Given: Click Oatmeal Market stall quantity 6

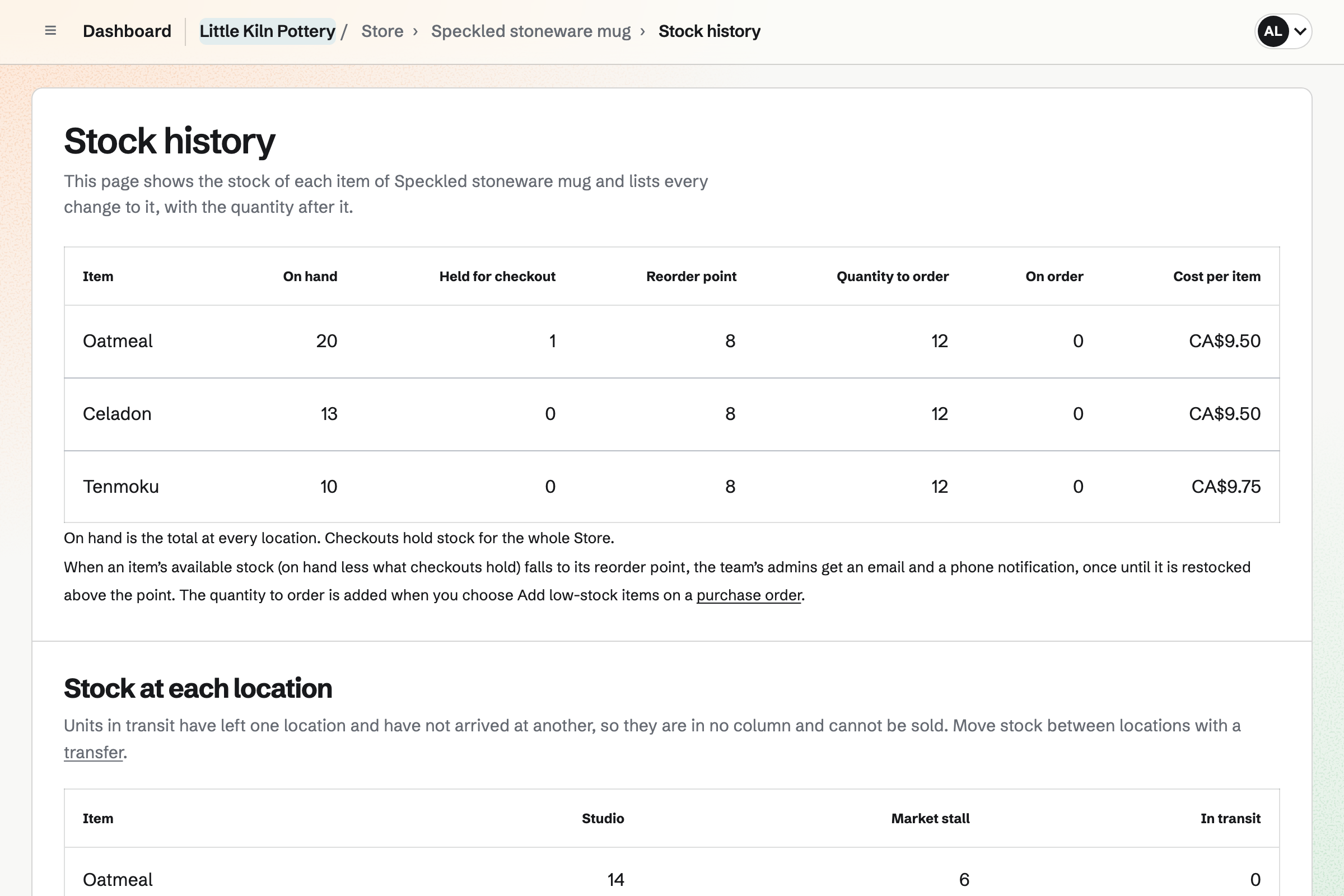Looking at the screenshot, I should (x=964, y=880).
